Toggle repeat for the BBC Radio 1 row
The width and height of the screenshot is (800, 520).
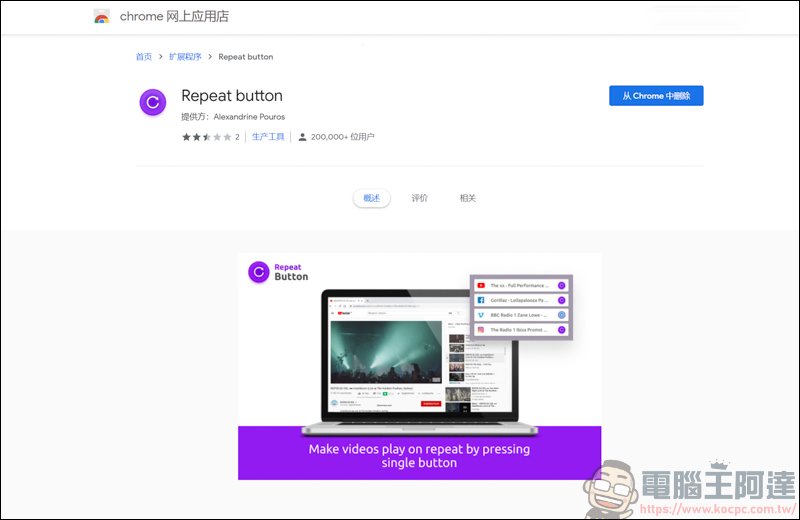pyautogui.click(x=562, y=314)
